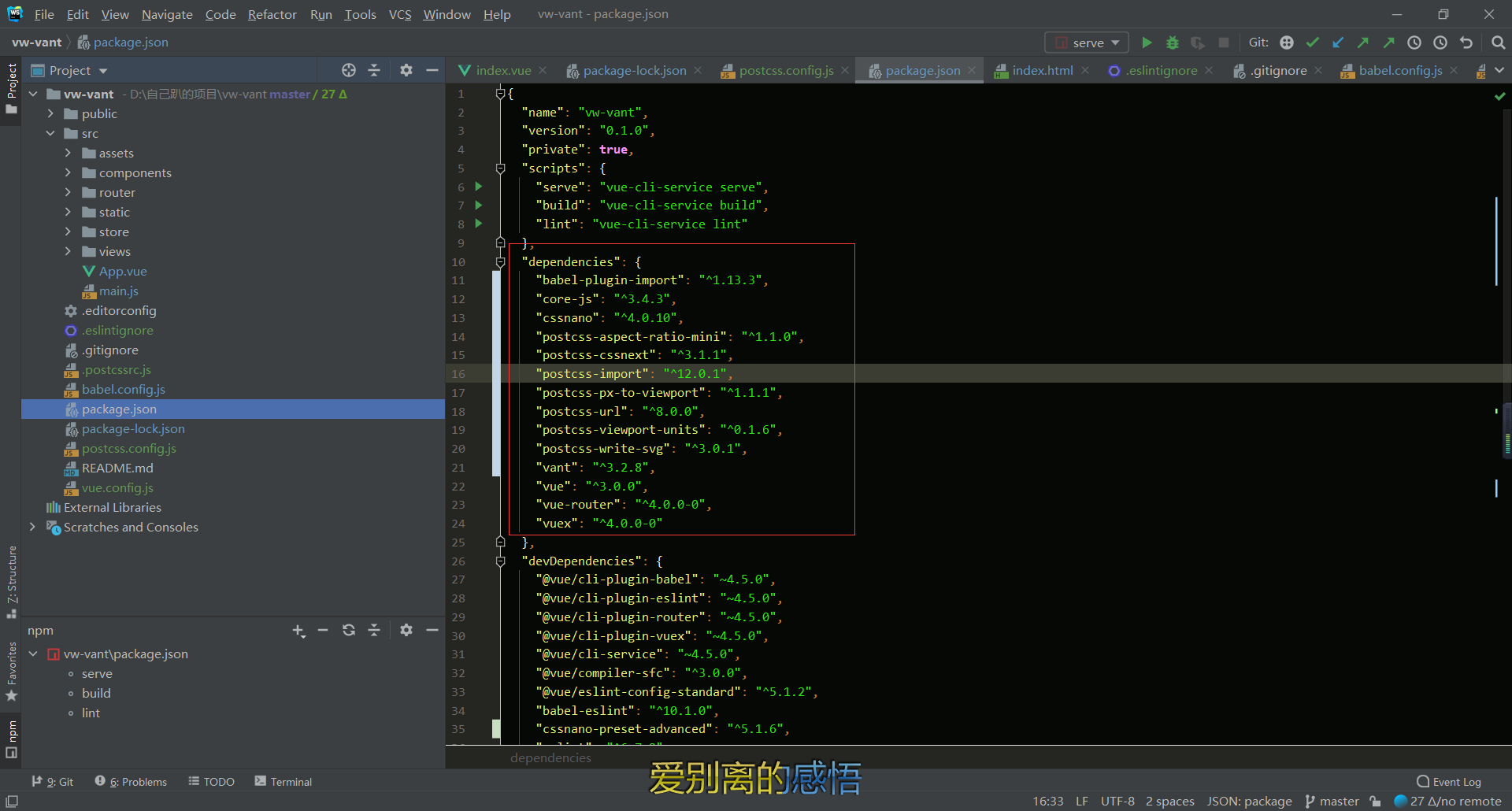The image size is (1512, 811).
Task: Open the Navigate menu
Action: click(167, 14)
